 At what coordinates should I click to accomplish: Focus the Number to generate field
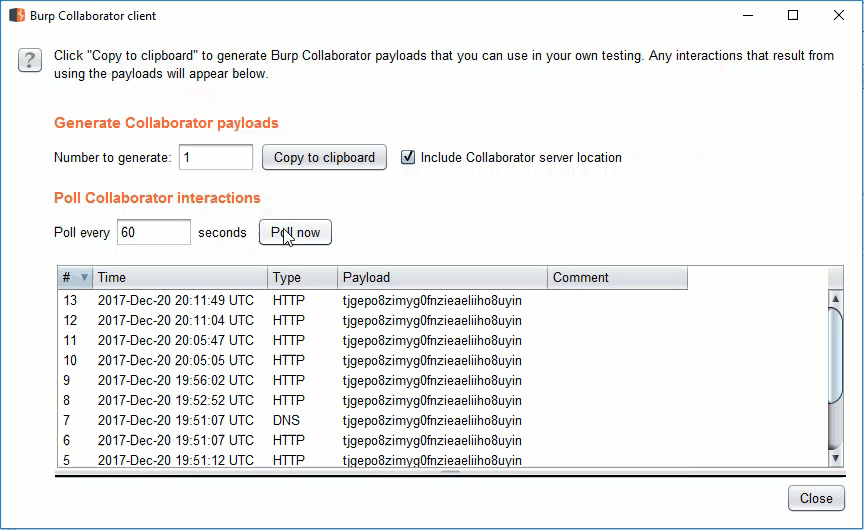216,157
